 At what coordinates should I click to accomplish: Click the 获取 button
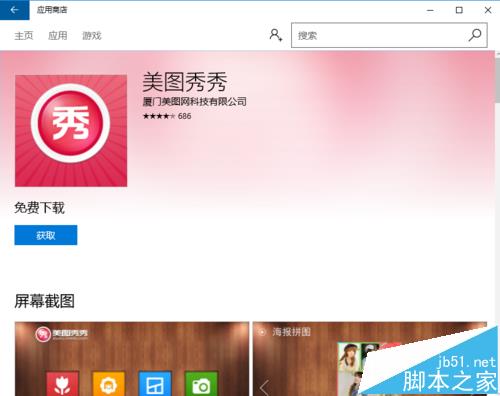pyautogui.click(x=46, y=235)
